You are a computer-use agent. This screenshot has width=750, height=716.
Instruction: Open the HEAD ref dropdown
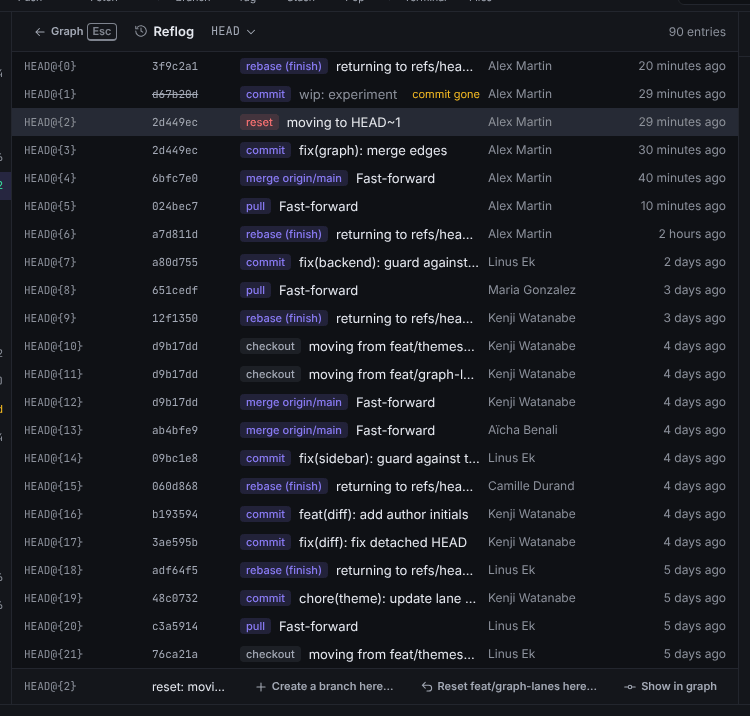pyautogui.click(x=233, y=32)
